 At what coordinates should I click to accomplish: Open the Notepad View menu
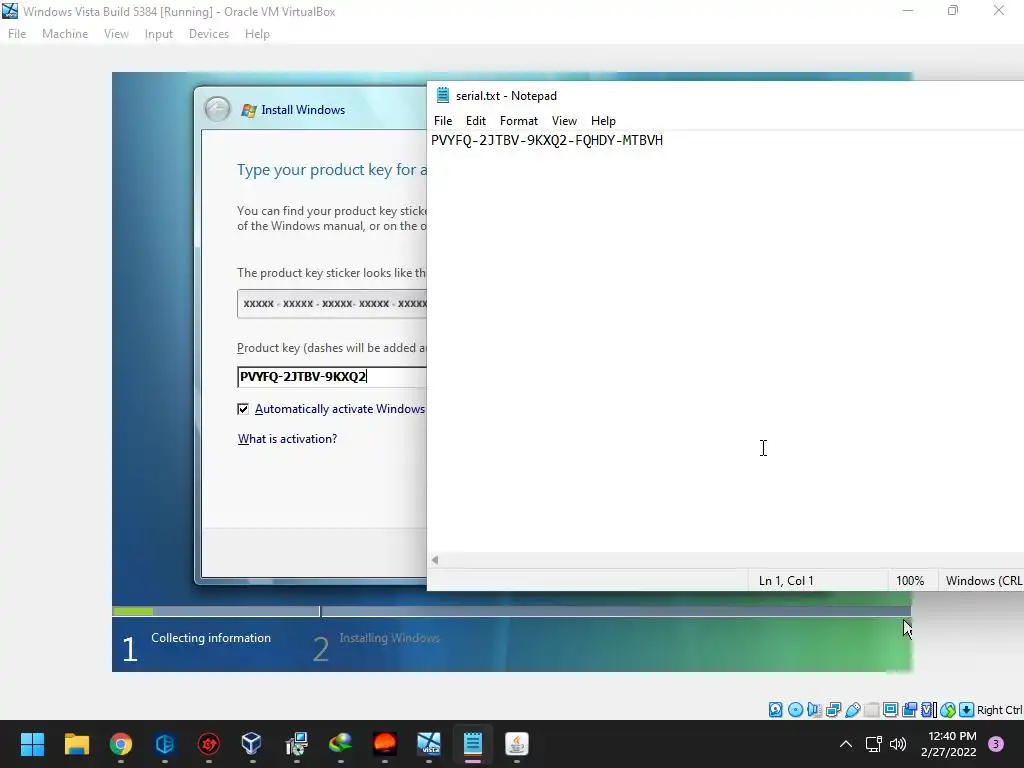(x=564, y=121)
